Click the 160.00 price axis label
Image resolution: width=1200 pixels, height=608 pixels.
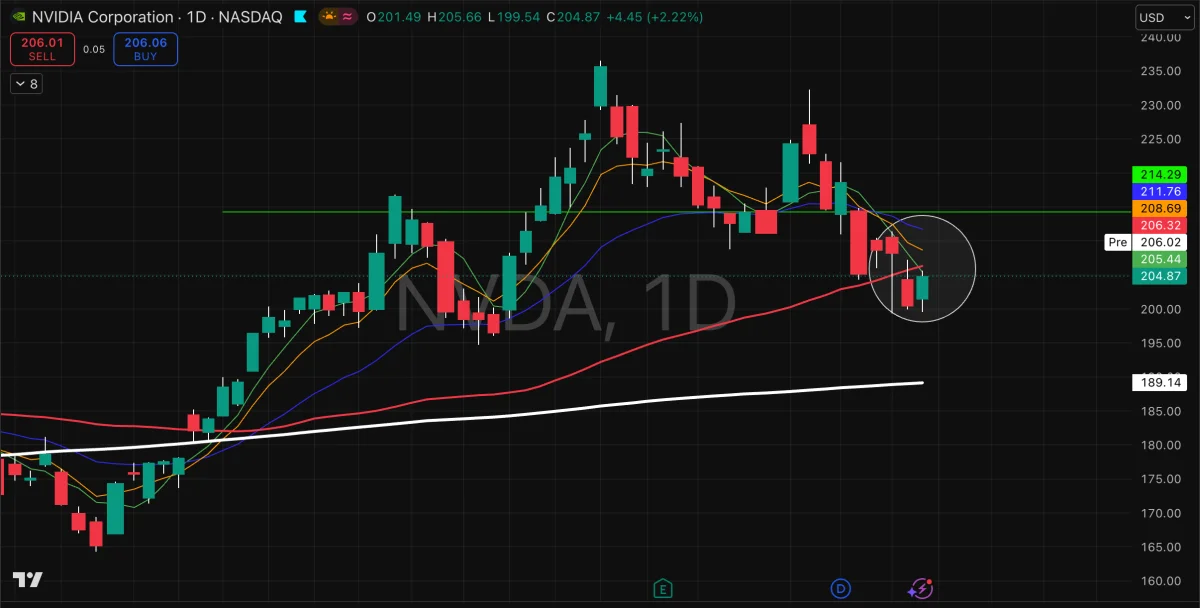point(1161,581)
